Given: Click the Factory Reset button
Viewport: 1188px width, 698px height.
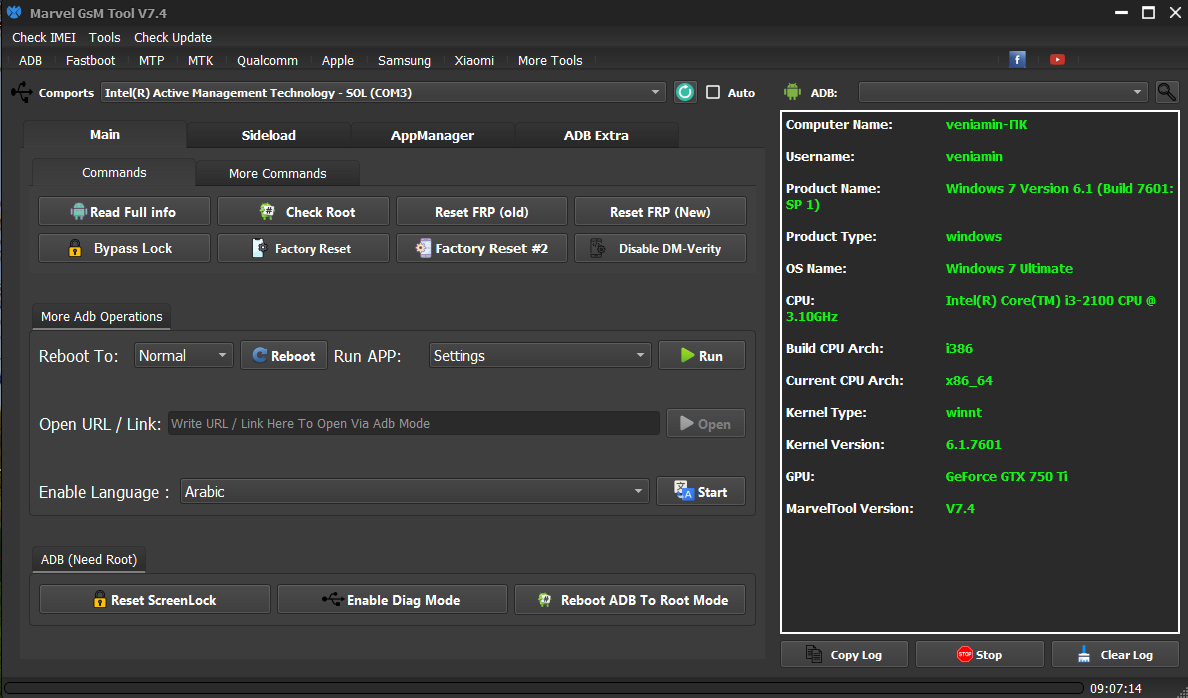Looking at the screenshot, I should [303, 248].
